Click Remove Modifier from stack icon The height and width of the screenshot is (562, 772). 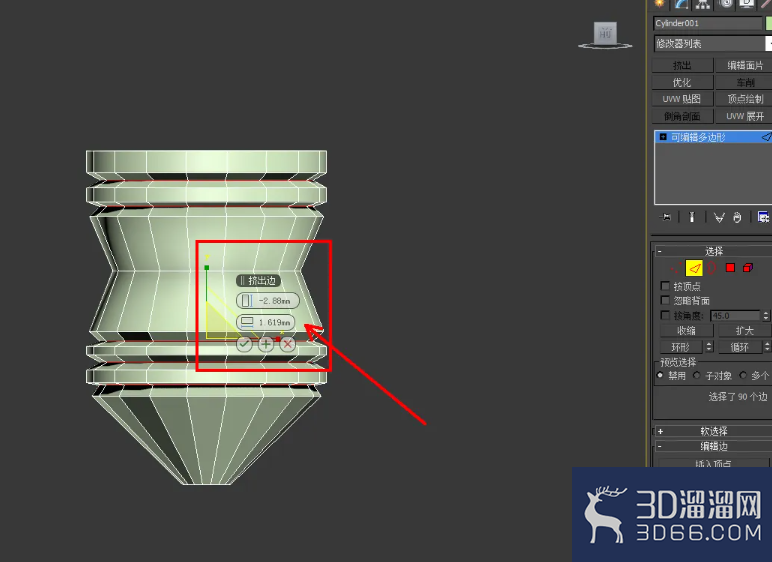737,217
